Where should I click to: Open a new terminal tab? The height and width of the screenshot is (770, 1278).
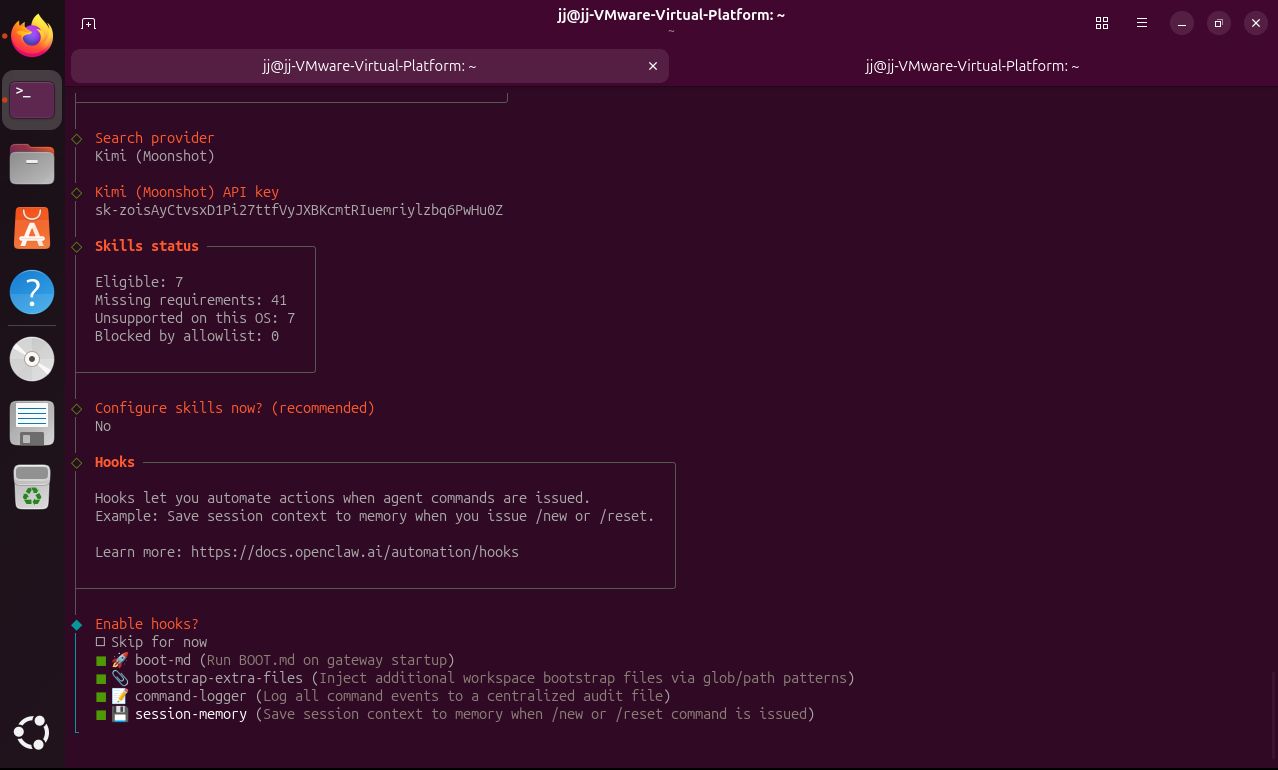89,23
